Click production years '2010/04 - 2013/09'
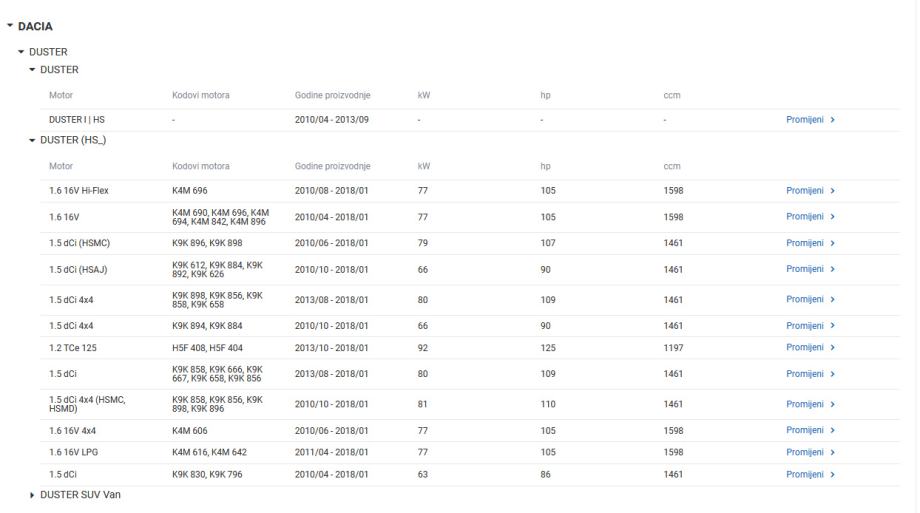920x513 pixels. point(332,120)
